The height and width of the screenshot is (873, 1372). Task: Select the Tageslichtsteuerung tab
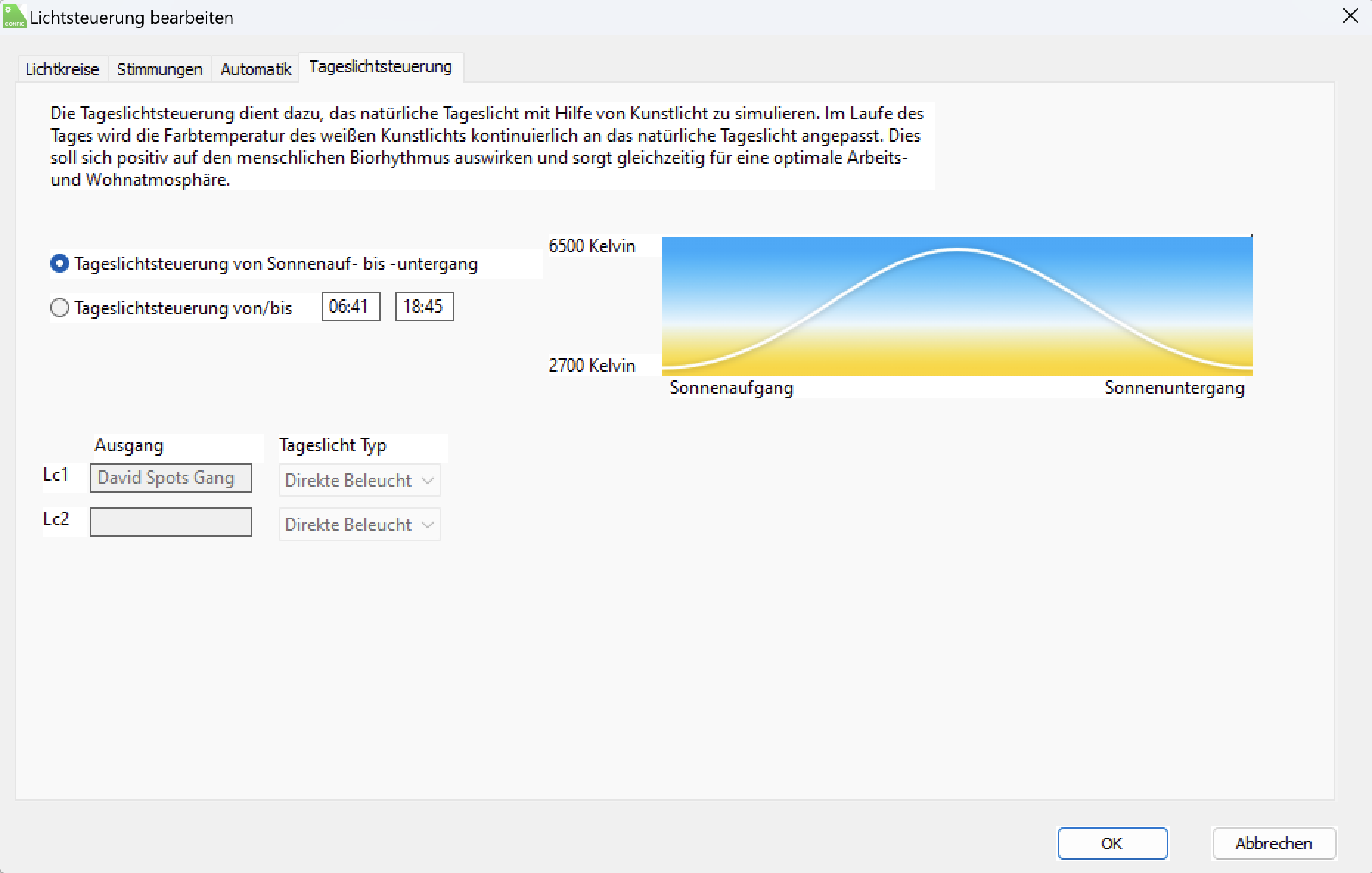click(381, 67)
